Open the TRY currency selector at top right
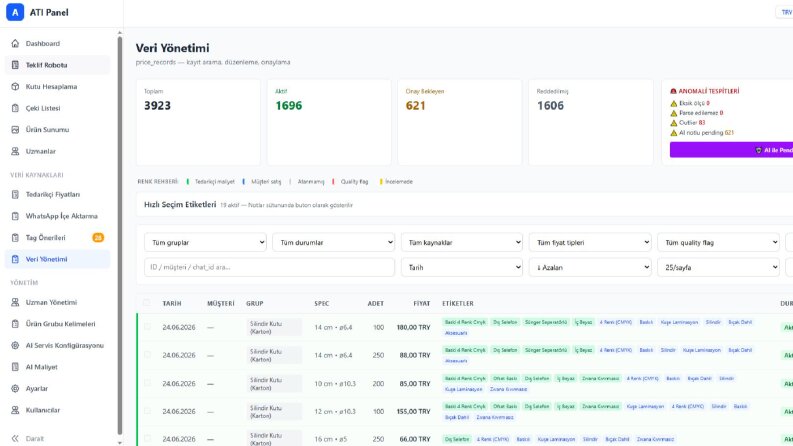This screenshot has height=446, width=793. click(785, 12)
